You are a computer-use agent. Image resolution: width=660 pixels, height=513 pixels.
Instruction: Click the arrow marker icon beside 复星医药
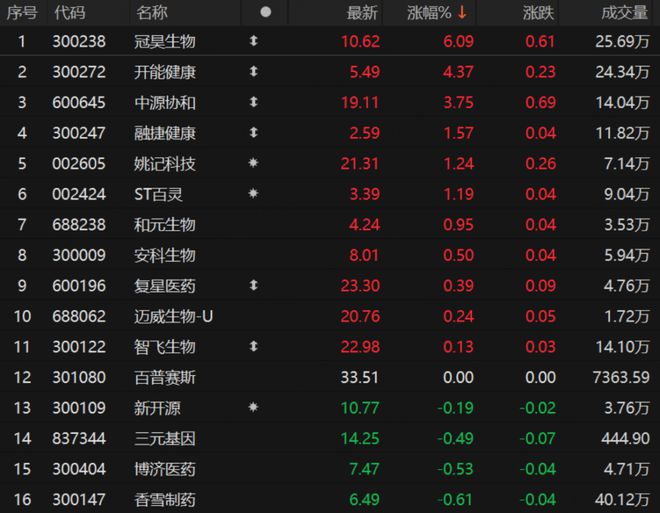tap(253, 285)
